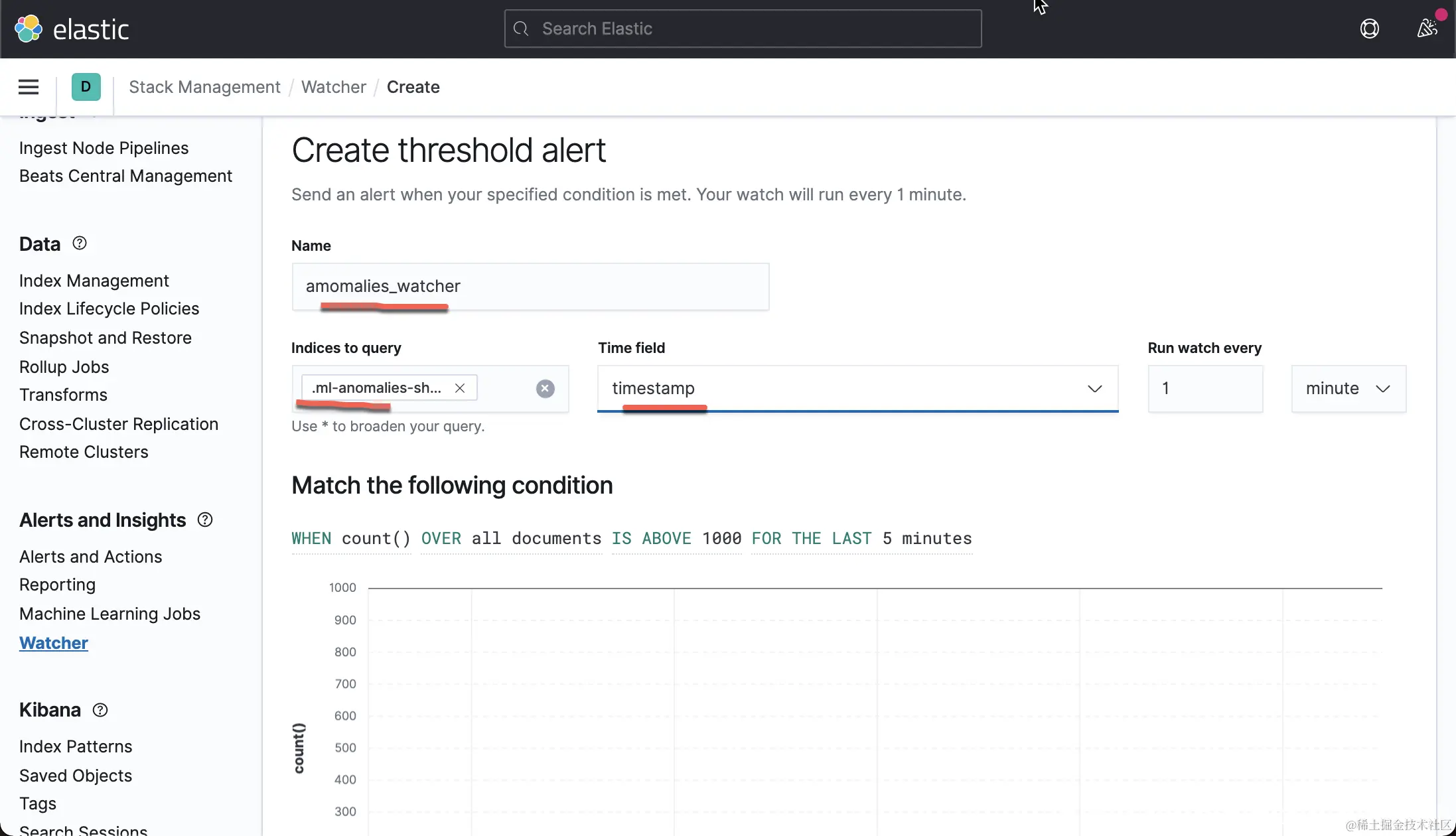Open the WHEN count() condition expression
This screenshot has width=1456, height=836.
pos(351,539)
